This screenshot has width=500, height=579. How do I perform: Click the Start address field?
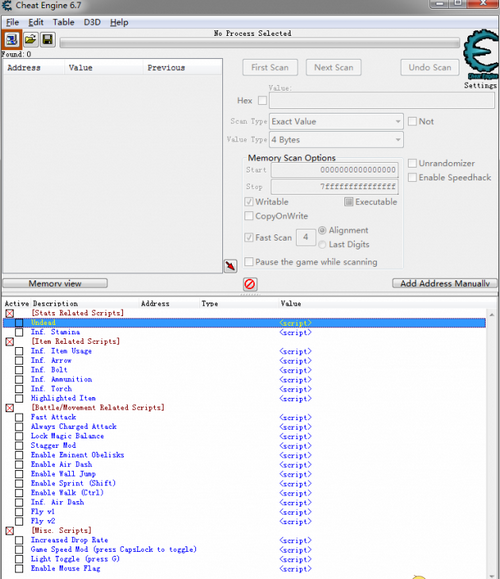(335, 170)
